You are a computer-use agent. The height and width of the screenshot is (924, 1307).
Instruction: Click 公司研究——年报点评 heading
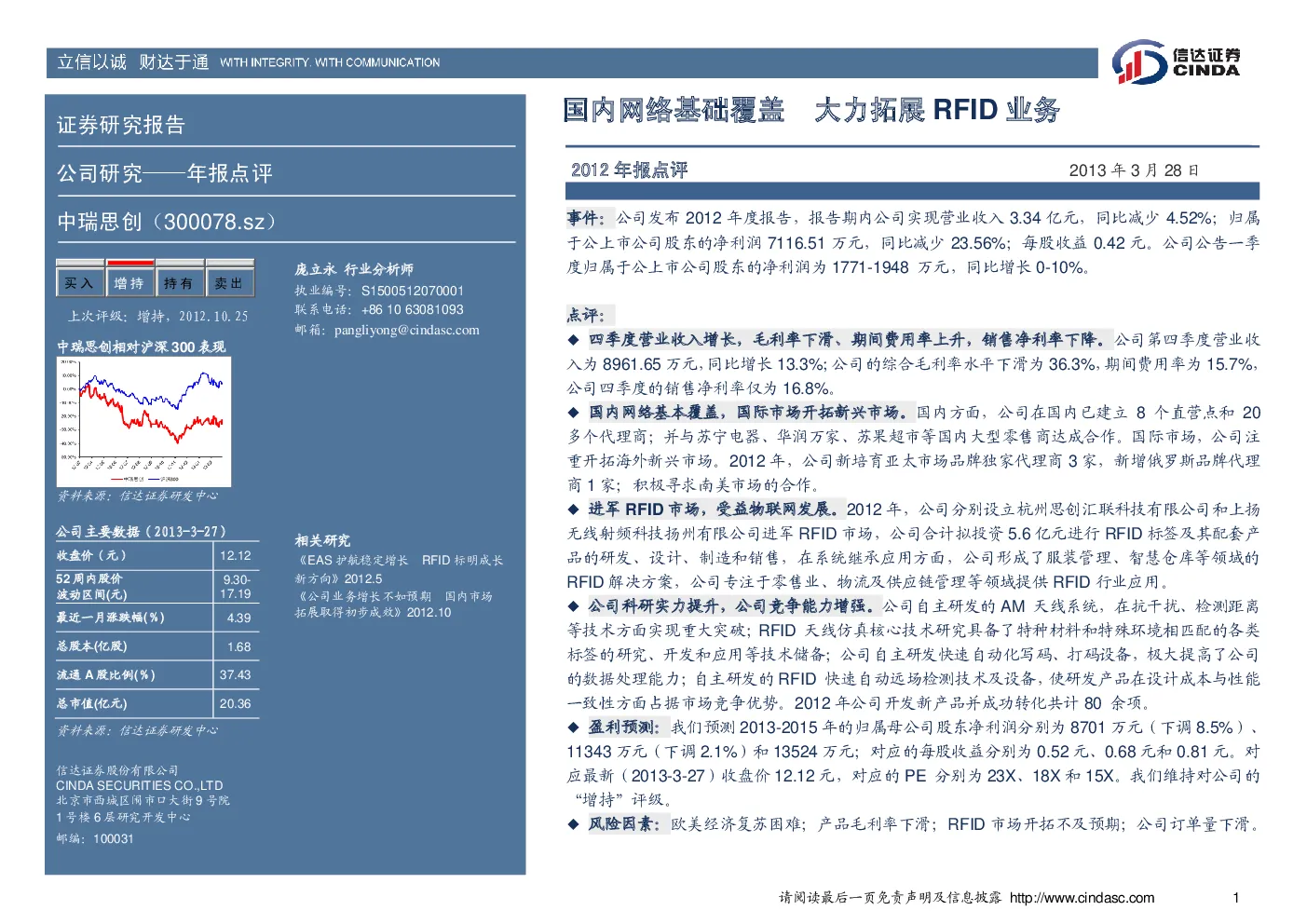(x=165, y=173)
